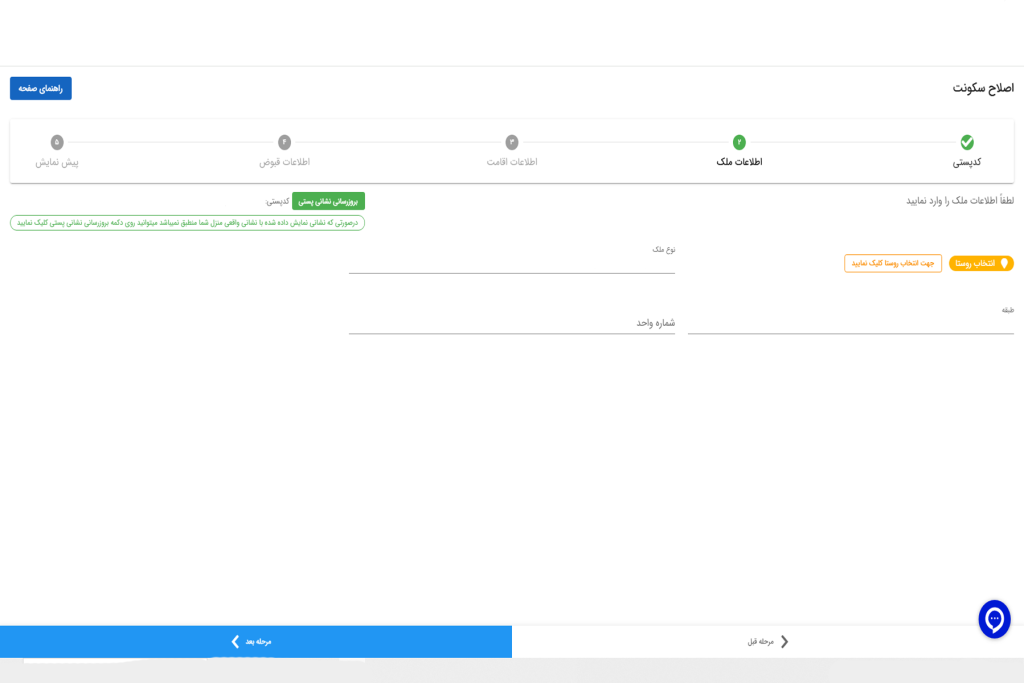Screen dimensions: 1024x683
Task: Click the green checkmark on کدپستی step
Action: 967,142
